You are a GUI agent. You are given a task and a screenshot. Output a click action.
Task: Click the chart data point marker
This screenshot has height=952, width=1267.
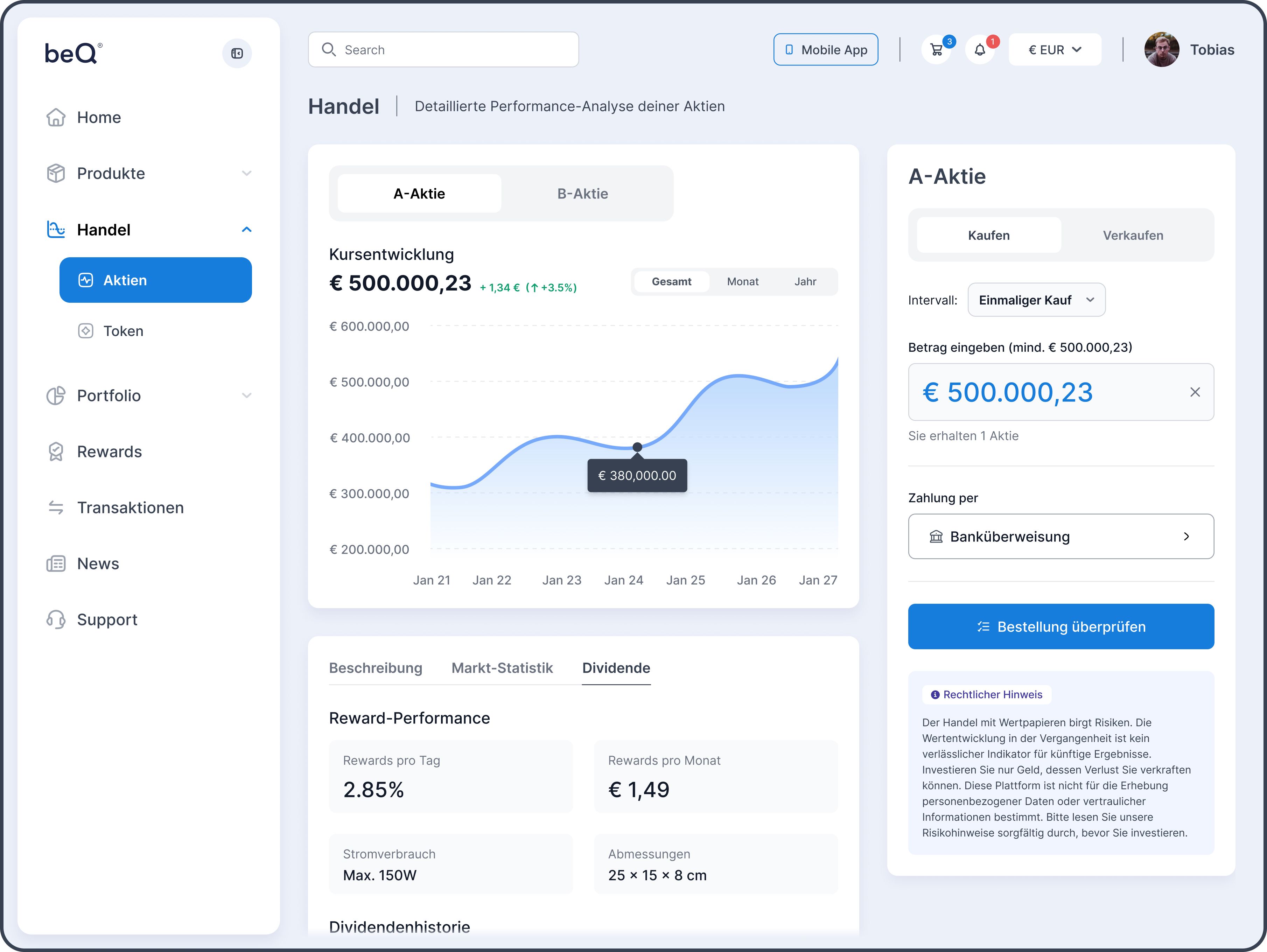coord(637,447)
